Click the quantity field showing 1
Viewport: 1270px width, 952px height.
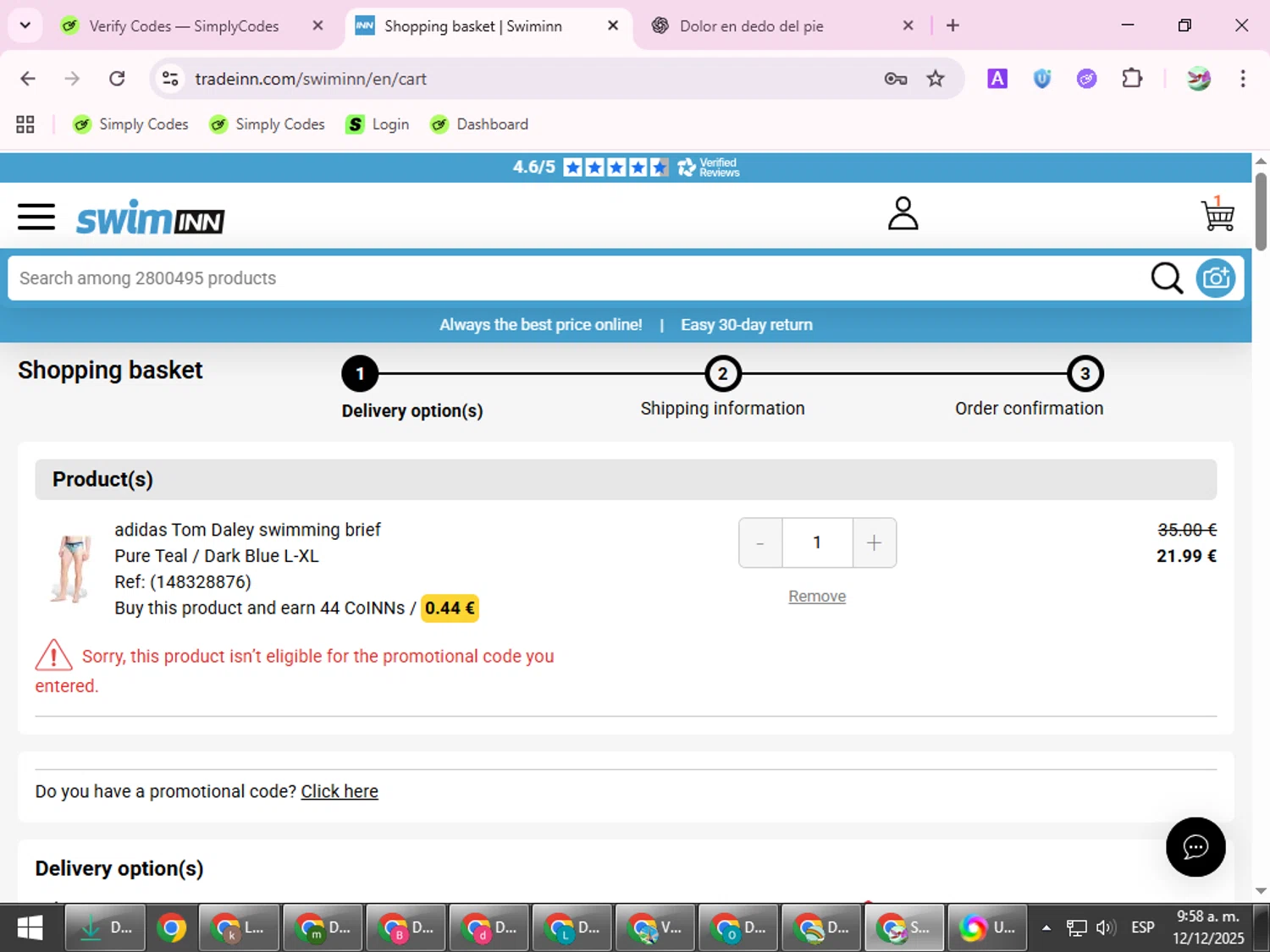tap(817, 542)
